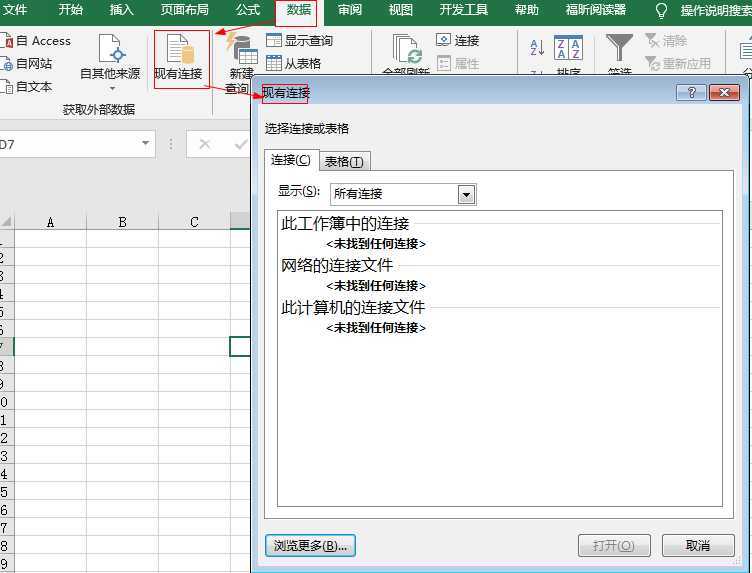Switch to the 帮助 ribbon tab

[527, 10]
